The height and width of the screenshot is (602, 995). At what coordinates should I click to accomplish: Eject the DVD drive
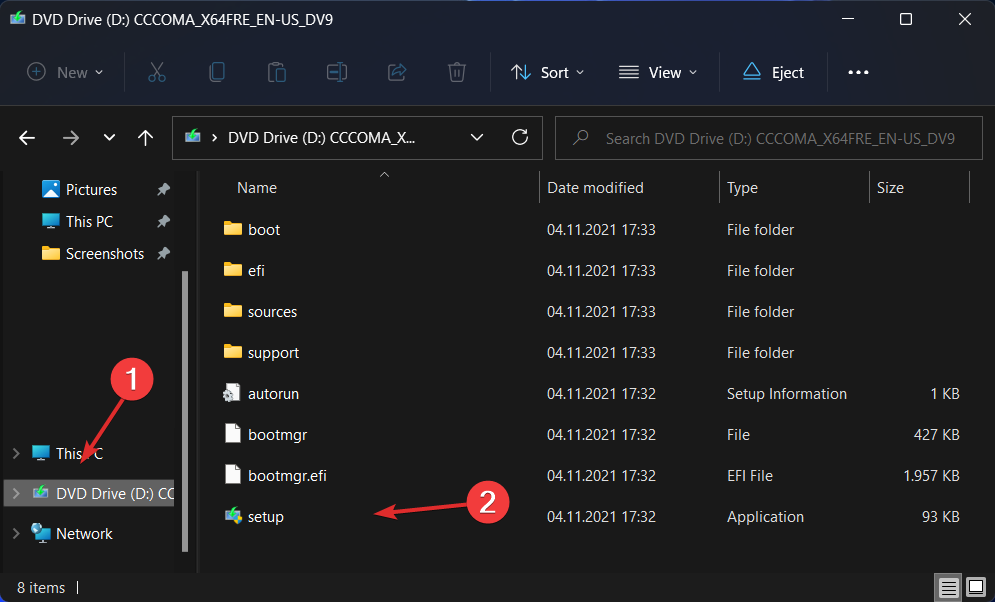pyautogui.click(x=774, y=71)
